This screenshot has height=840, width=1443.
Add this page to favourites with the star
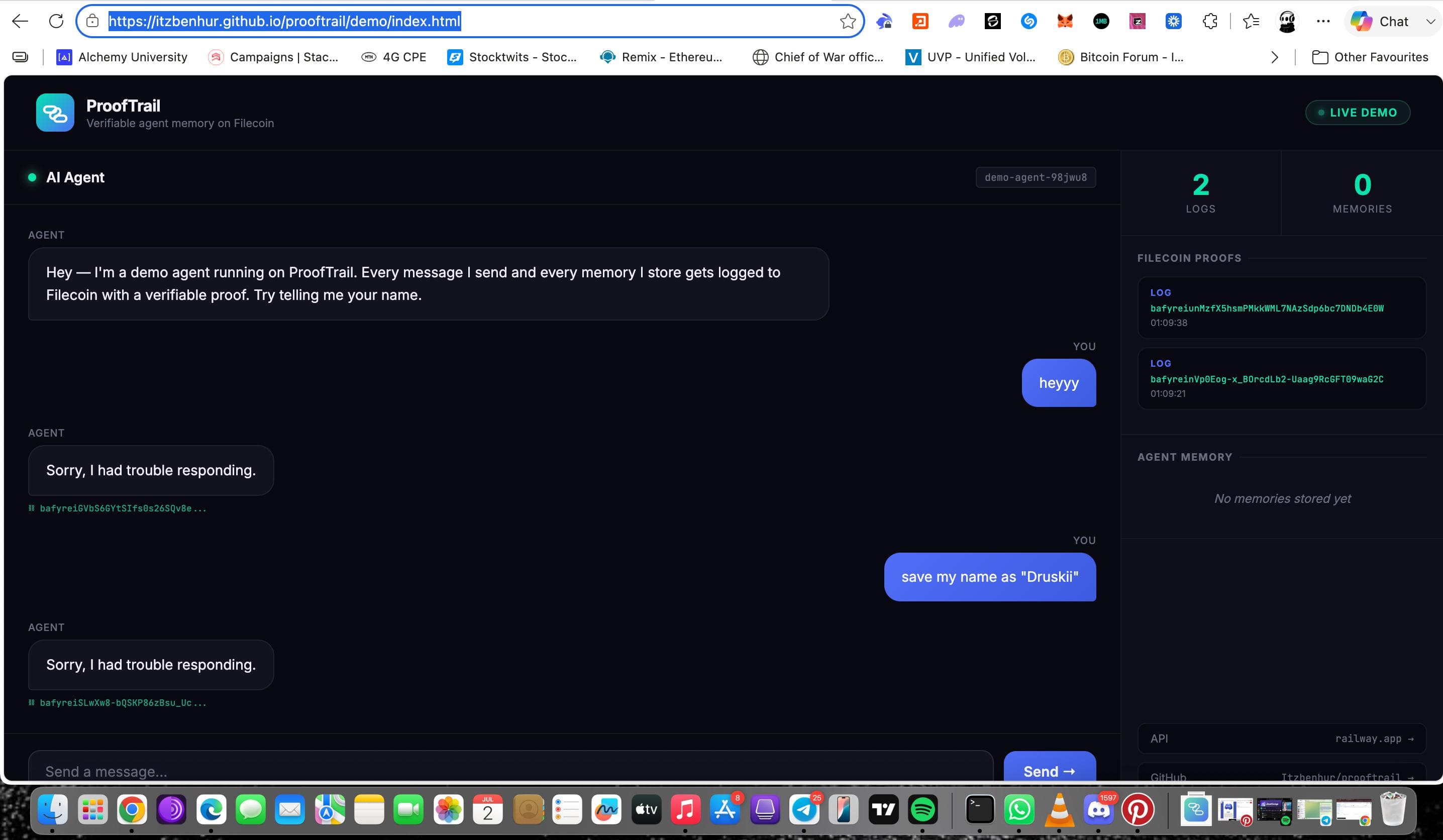[848, 22]
